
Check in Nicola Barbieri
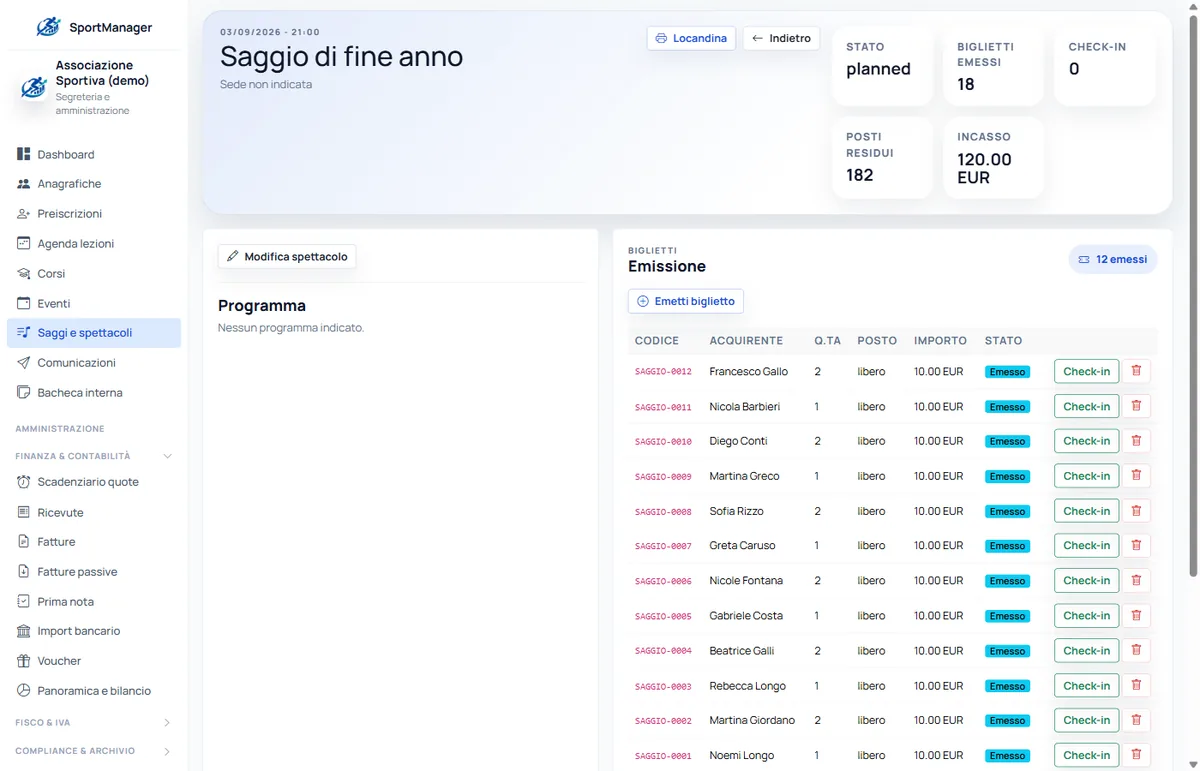(1086, 406)
